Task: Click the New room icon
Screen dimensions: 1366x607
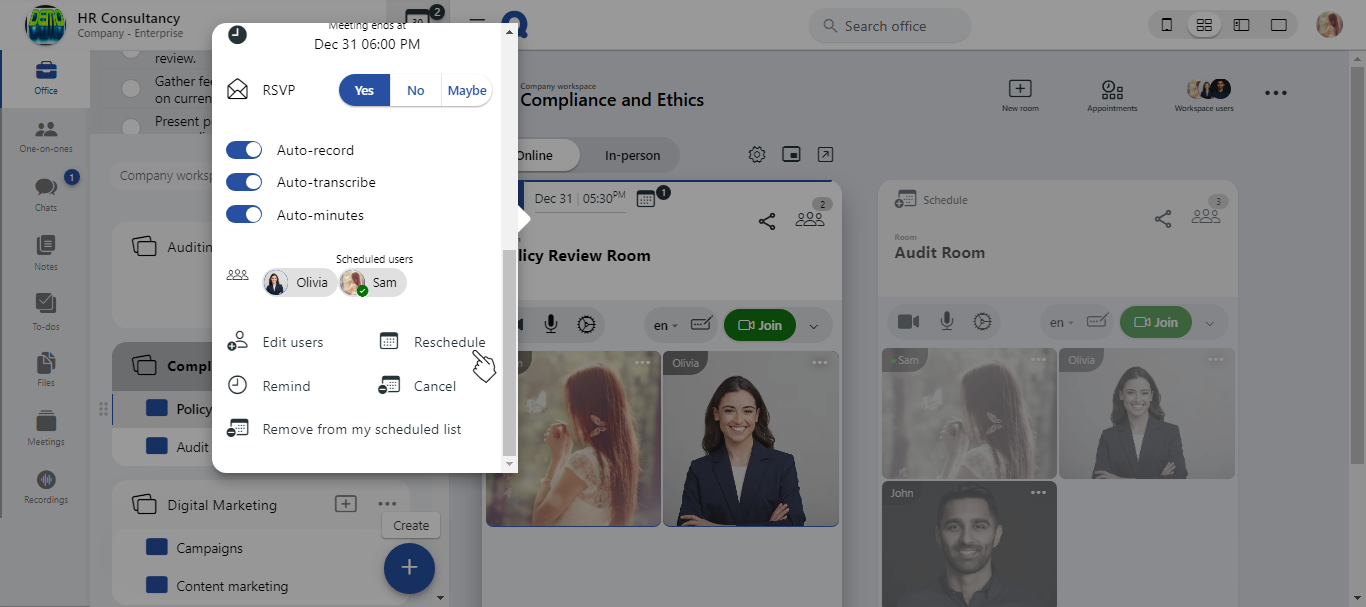Action: [1020, 94]
